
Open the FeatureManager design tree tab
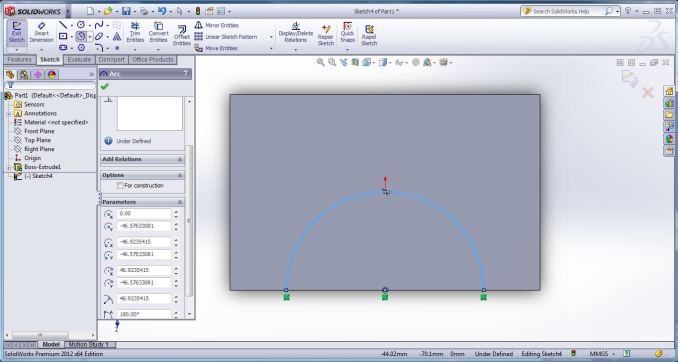point(10,74)
